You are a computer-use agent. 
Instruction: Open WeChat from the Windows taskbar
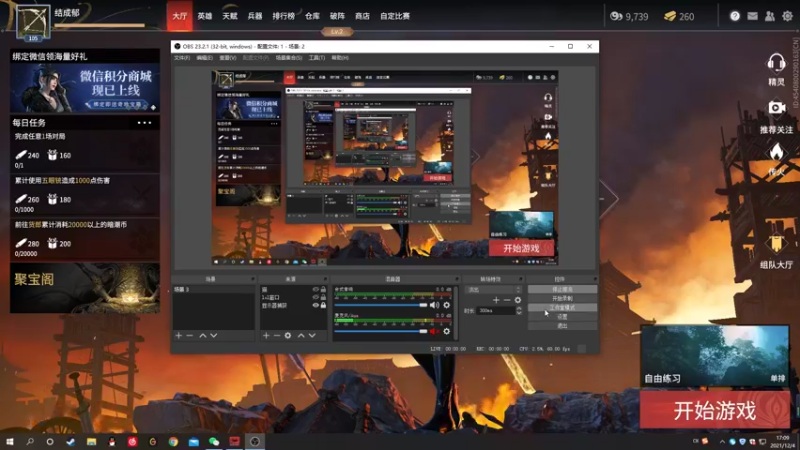[214, 442]
